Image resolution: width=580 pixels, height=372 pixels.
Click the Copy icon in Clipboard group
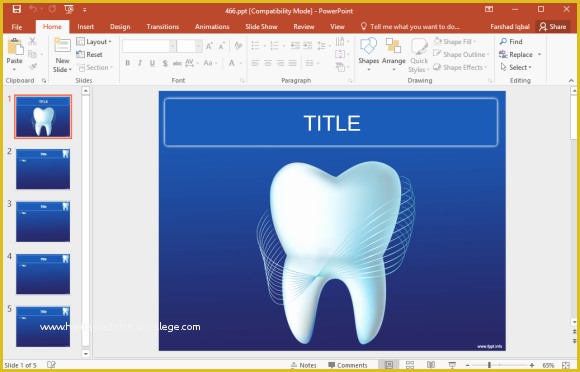click(33, 54)
